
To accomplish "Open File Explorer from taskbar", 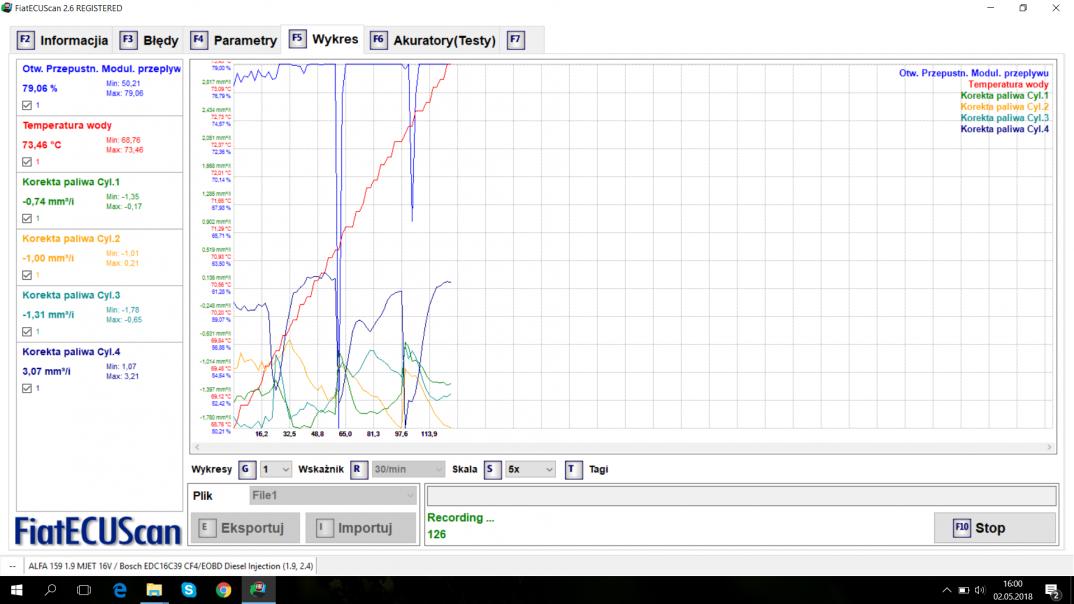I will point(154,590).
